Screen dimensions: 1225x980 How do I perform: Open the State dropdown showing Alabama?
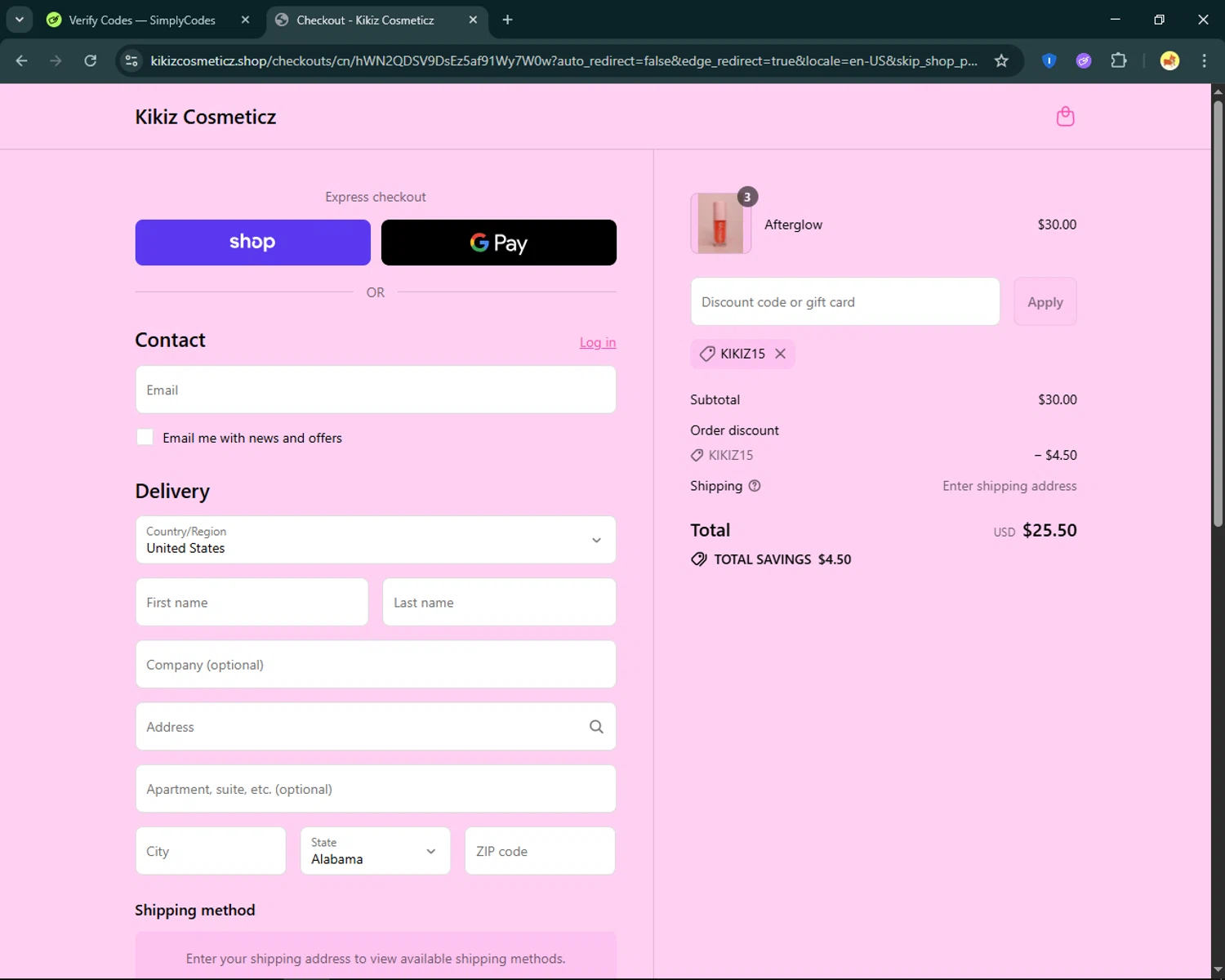(376, 851)
